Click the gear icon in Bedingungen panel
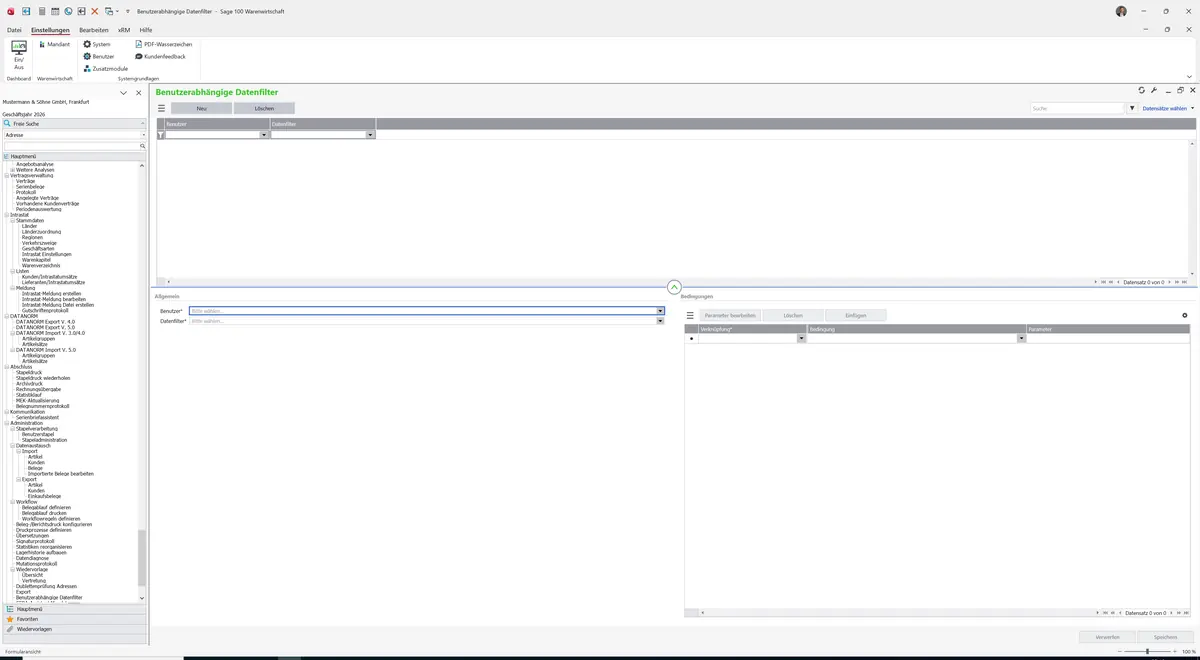This screenshot has height=660, width=1200. 1185,315
